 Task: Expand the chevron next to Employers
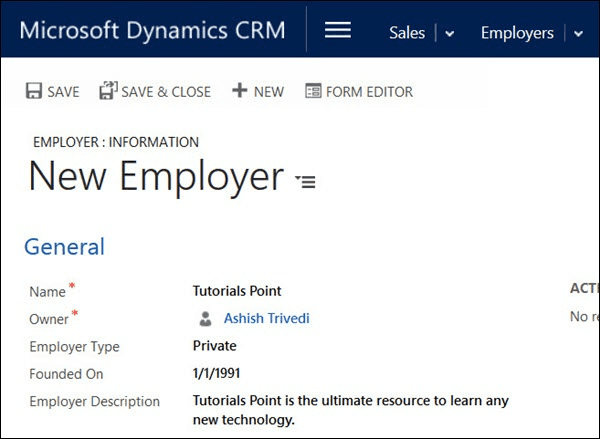tap(579, 34)
